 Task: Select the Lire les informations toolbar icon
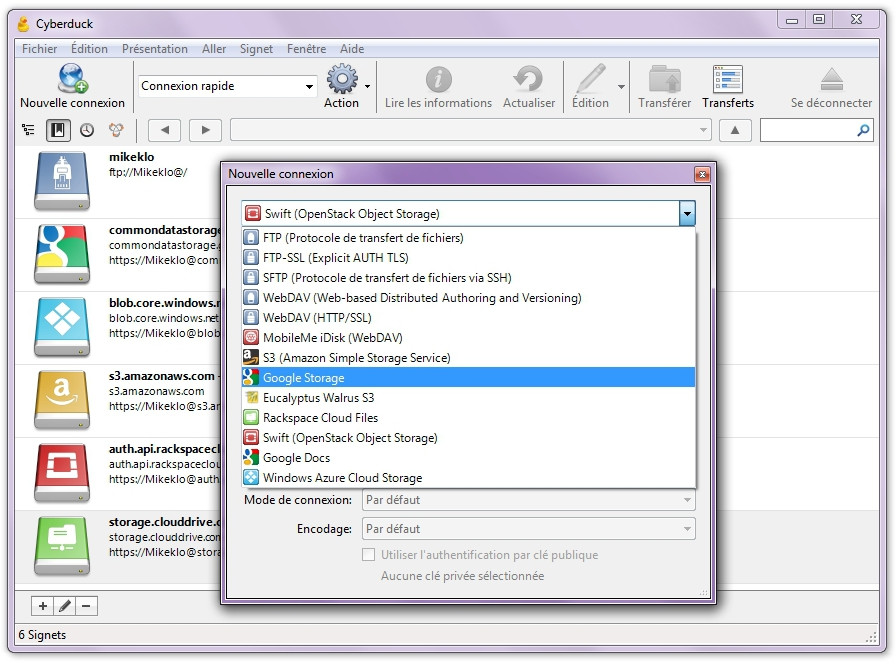437,86
